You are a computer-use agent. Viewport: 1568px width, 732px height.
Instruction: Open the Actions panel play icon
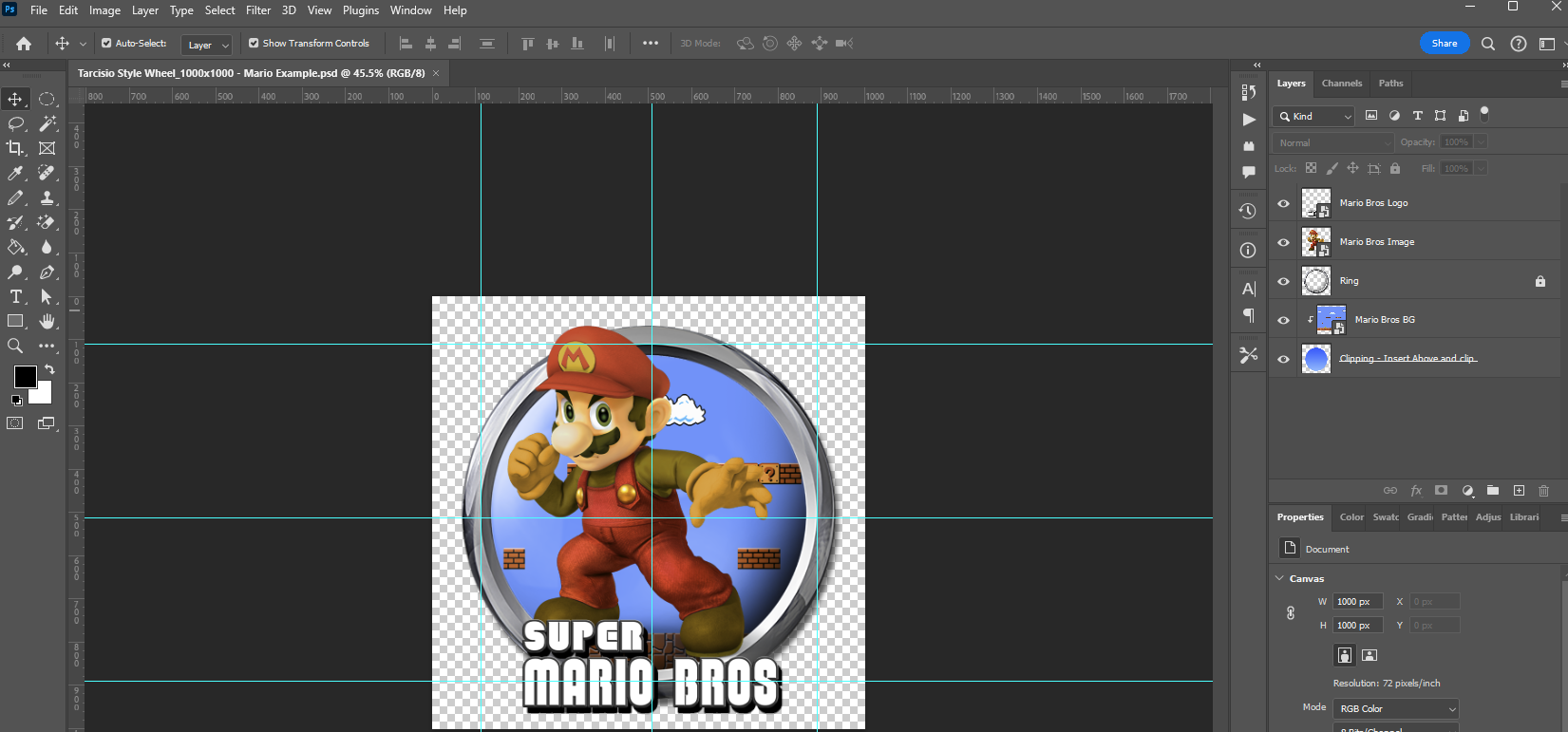(1249, 119)
